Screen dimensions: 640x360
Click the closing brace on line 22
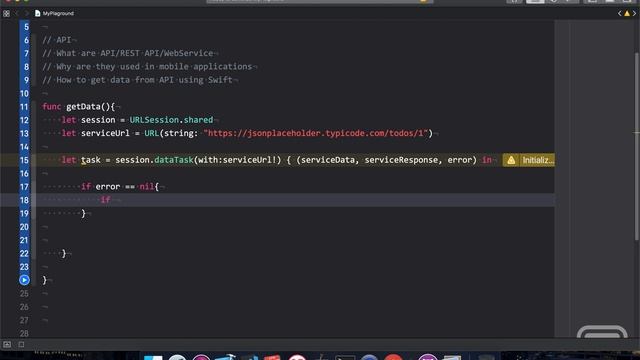pyautogui.click(x=64, y=253)
